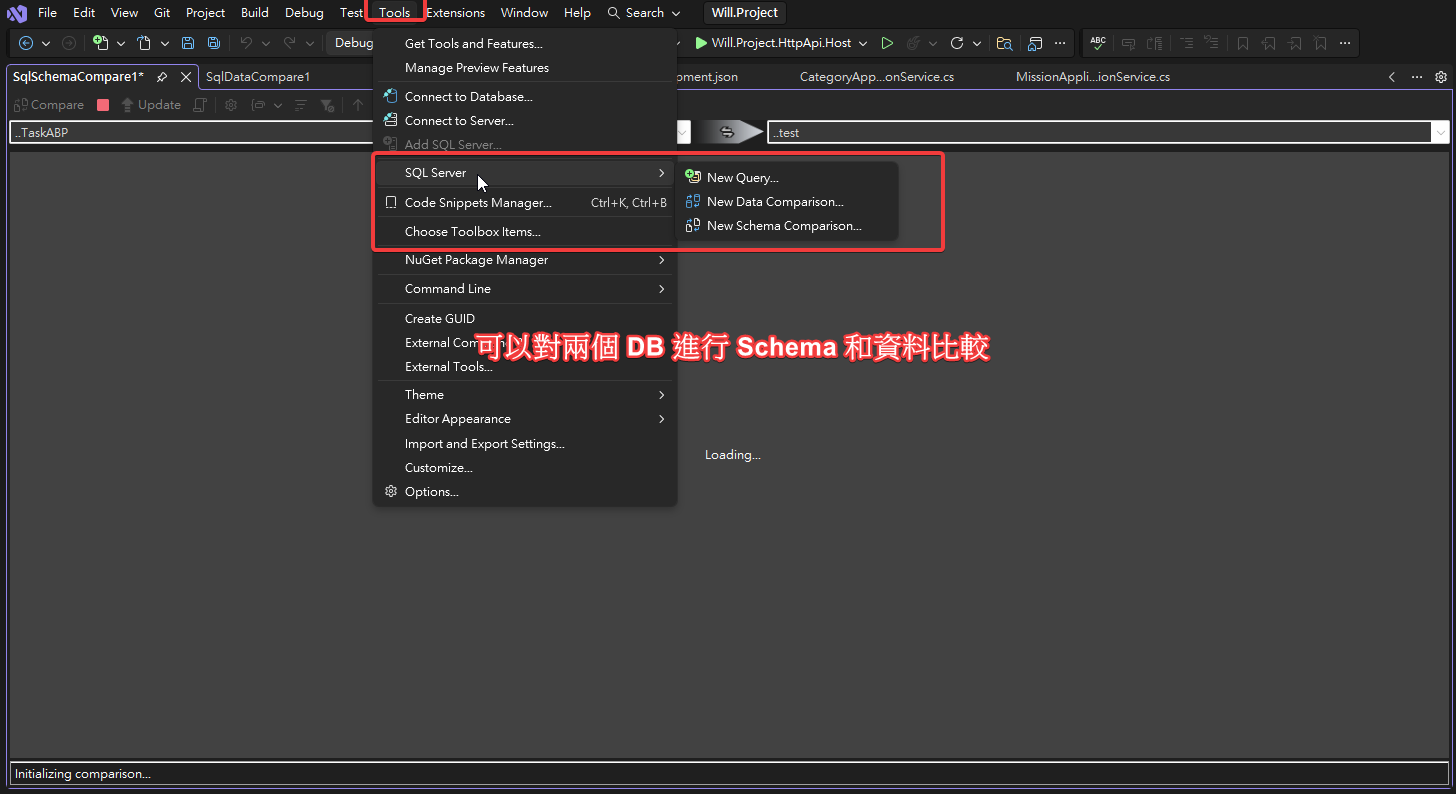Click the Find in Files folder icon

[x=1004, y=43]
